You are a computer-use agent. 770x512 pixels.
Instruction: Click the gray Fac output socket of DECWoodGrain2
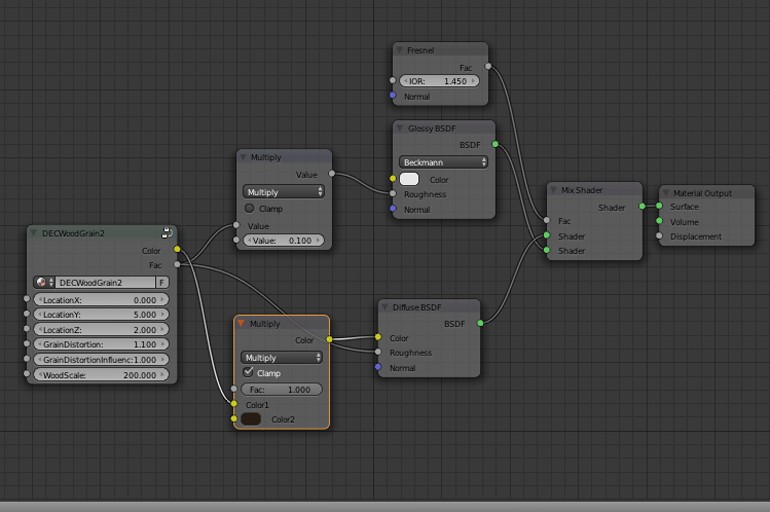[177, 264]
